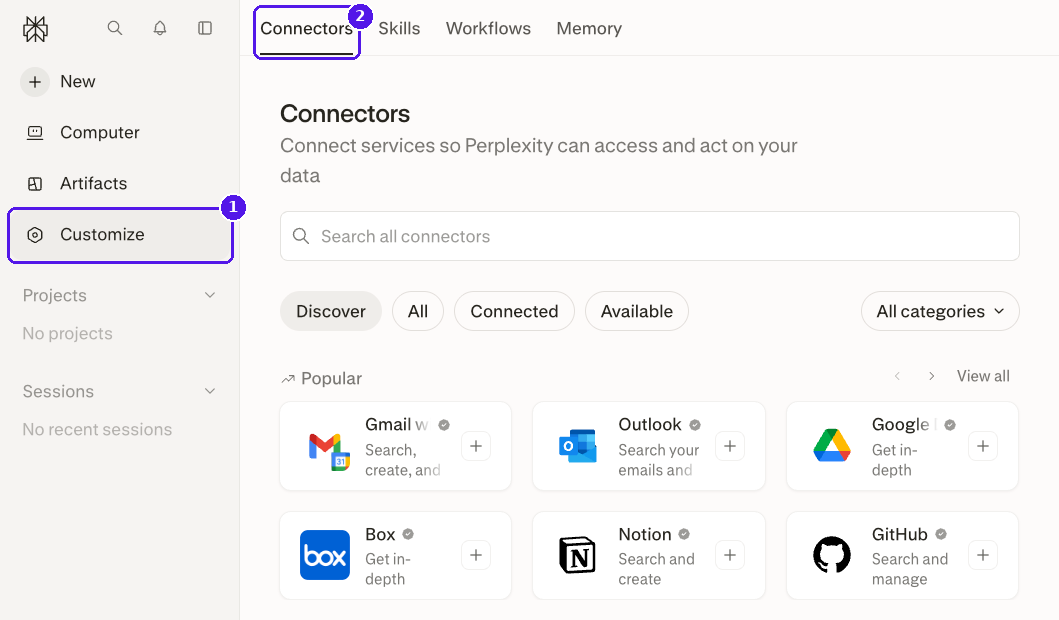This screenshot has width=1059, height=620.
Task: Click the No recent sessions text
Action: click(x=97, y=430)
